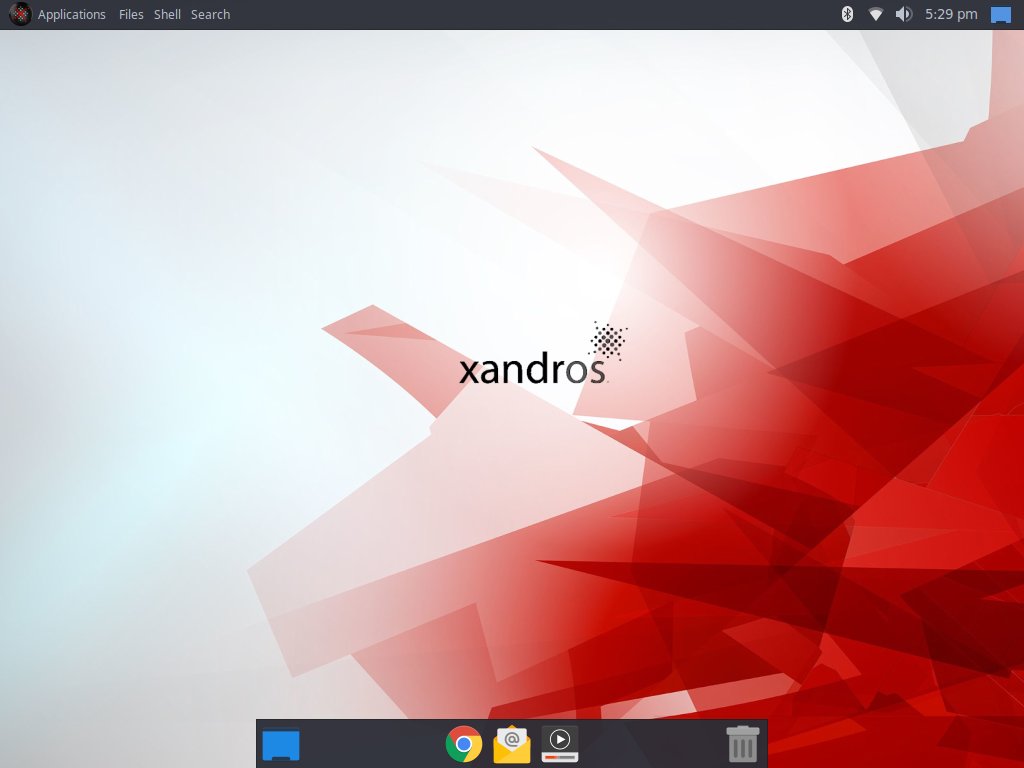Open the Search menu item
1024x768 pixels.
(x=210, y=14)
